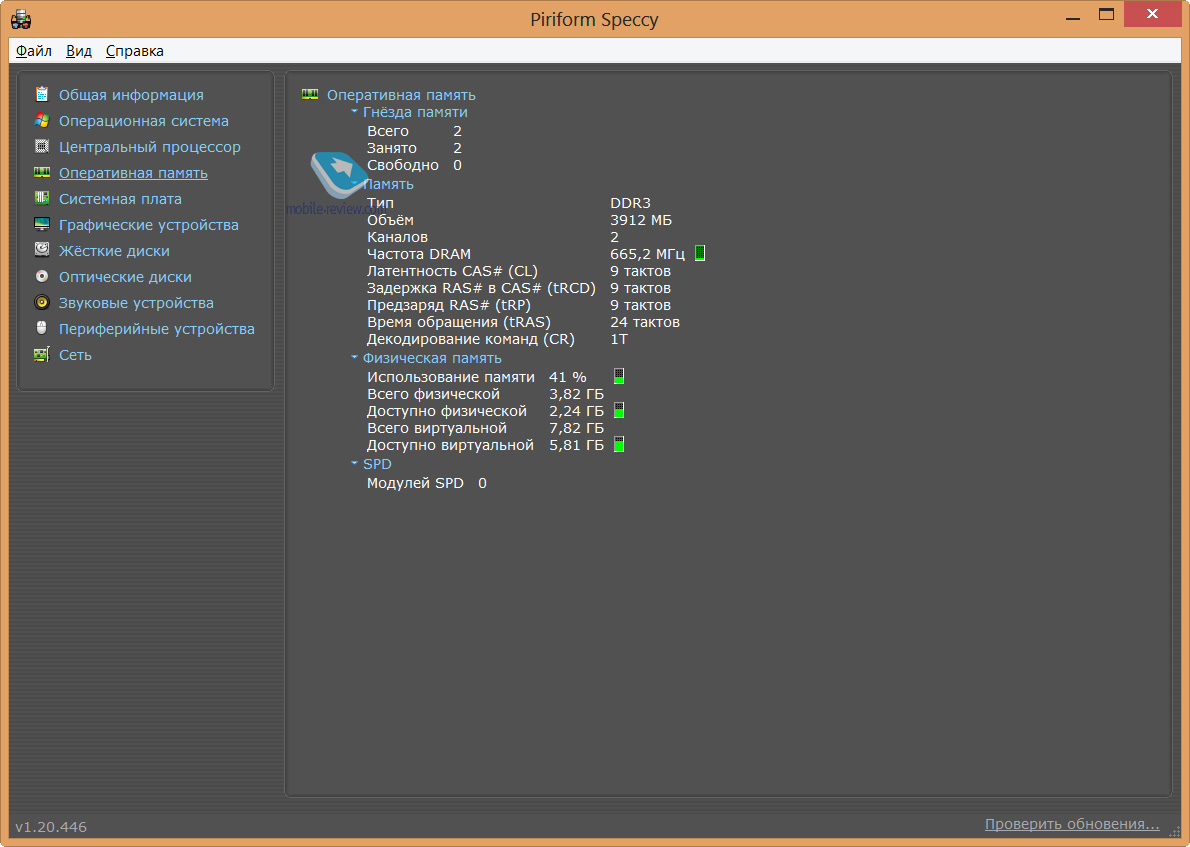Screen dimensions: 1190x847
Task: Click the Доступно физической label
Action: pyautogui.click(x=447, y=411)
